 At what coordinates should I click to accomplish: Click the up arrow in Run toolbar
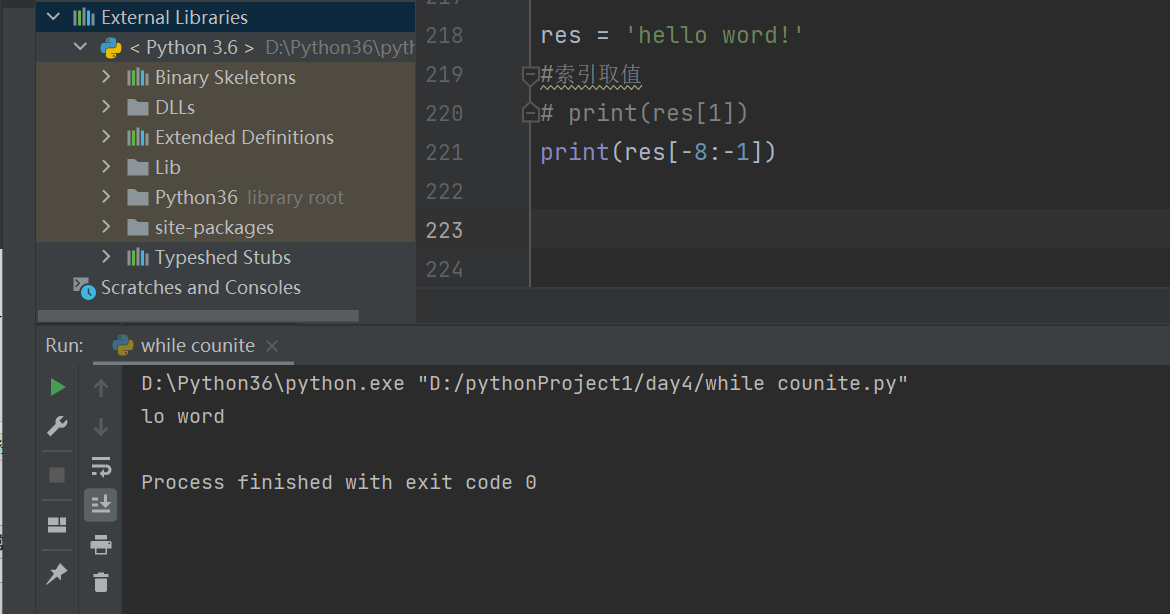(101, 388)
